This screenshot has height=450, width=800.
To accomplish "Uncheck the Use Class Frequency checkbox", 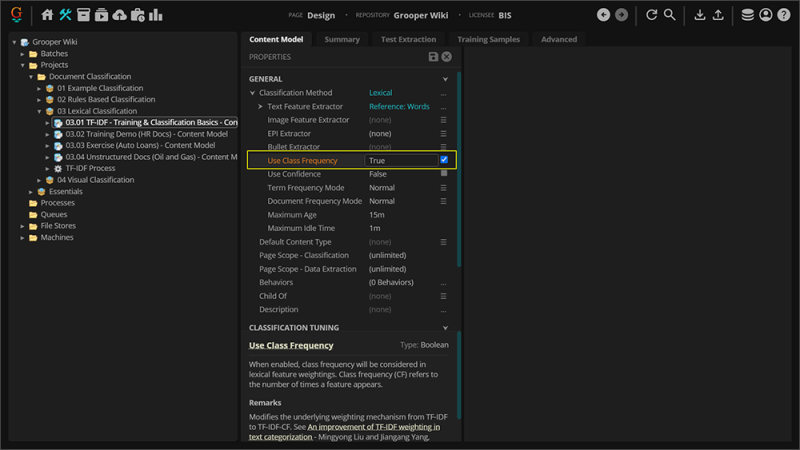I will pyautogui.click(x=444, y=160).
